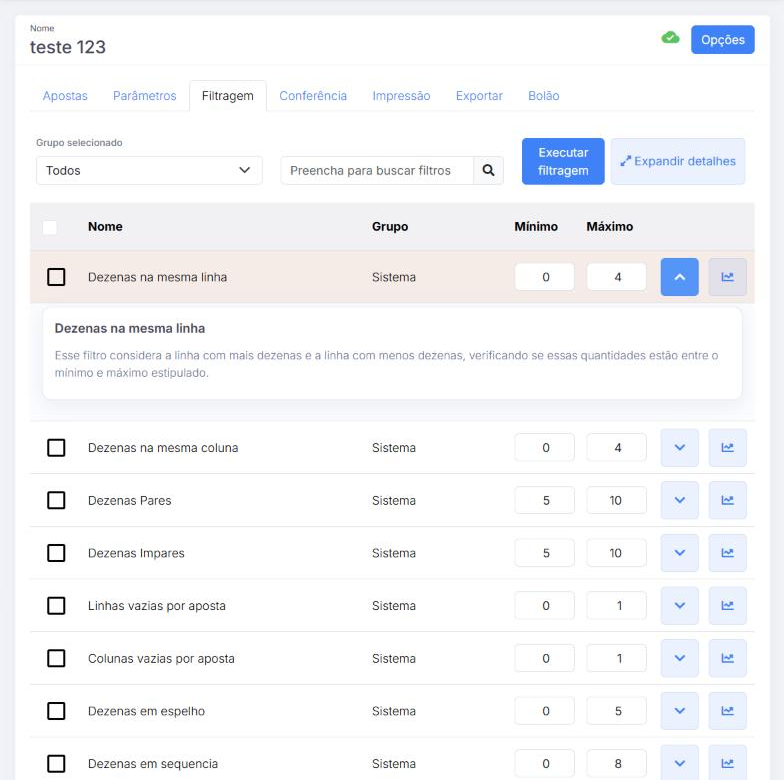This screenshot has height=780, width=784.
Task: Expand details of Linhas vazias por aposta
Action: (680, 606)
